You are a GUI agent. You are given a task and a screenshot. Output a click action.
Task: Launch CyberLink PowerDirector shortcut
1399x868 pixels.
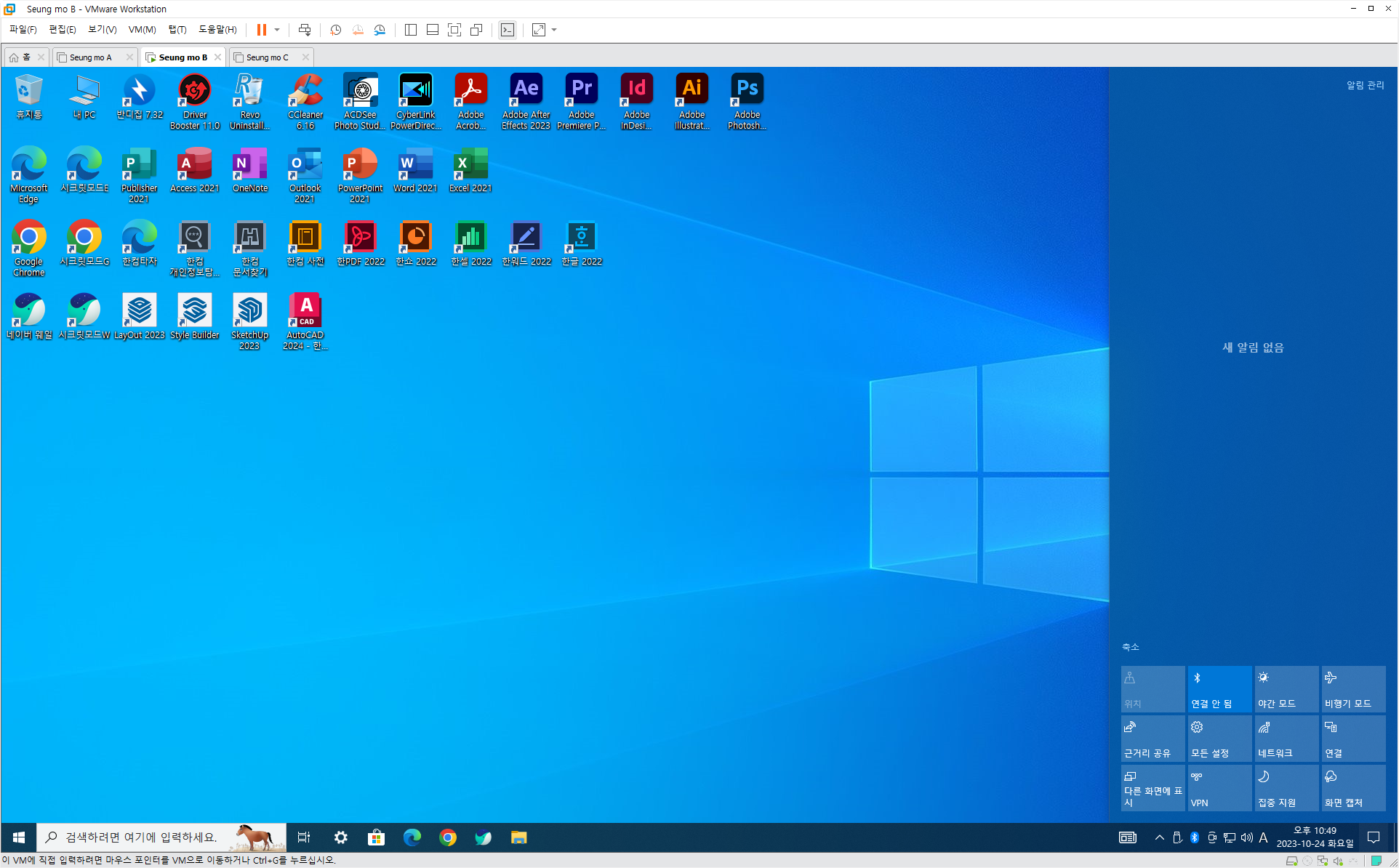coord(416,102)
